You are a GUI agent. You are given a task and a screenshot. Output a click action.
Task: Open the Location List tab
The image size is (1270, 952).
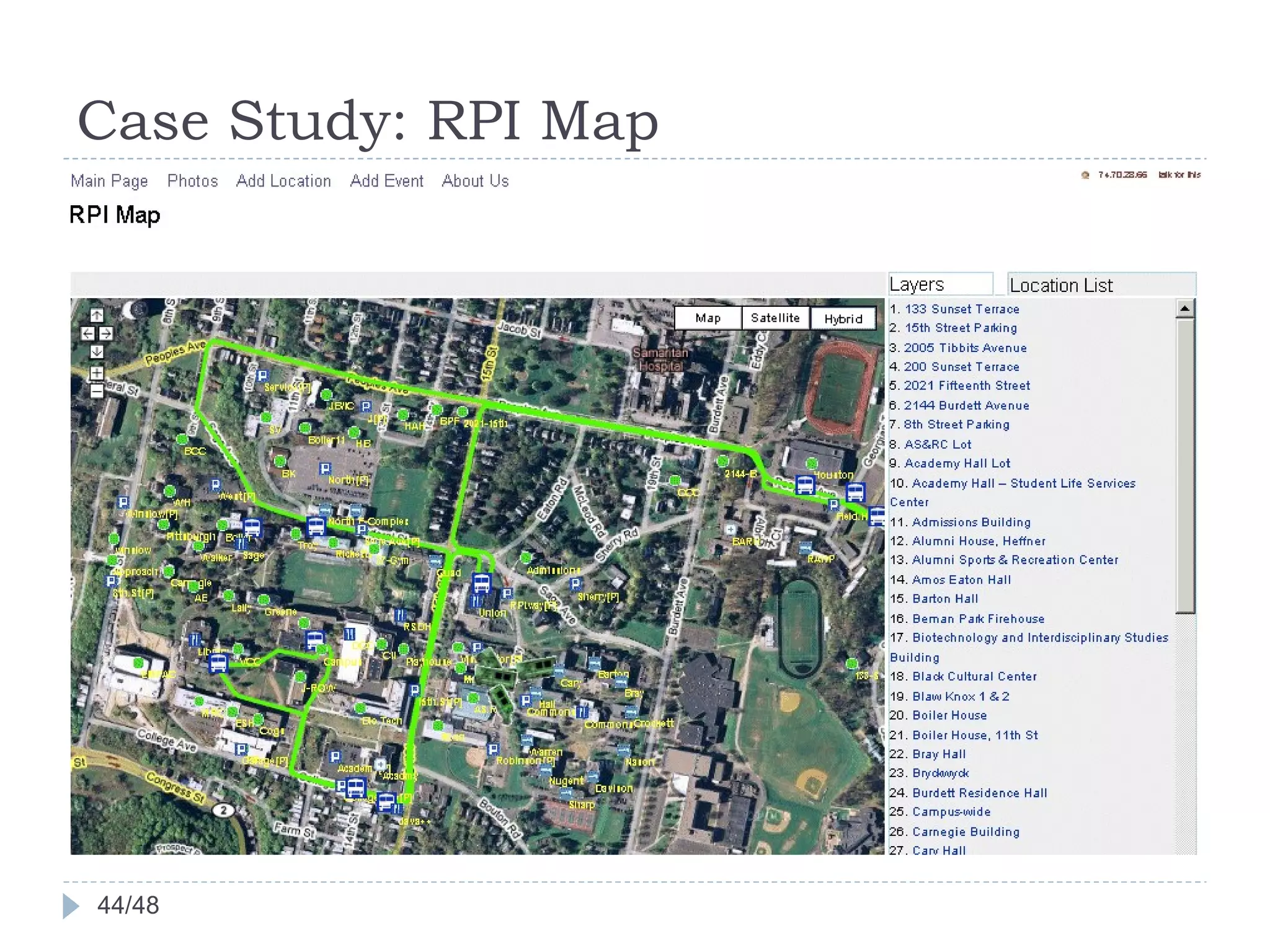tap(1101, 285)
